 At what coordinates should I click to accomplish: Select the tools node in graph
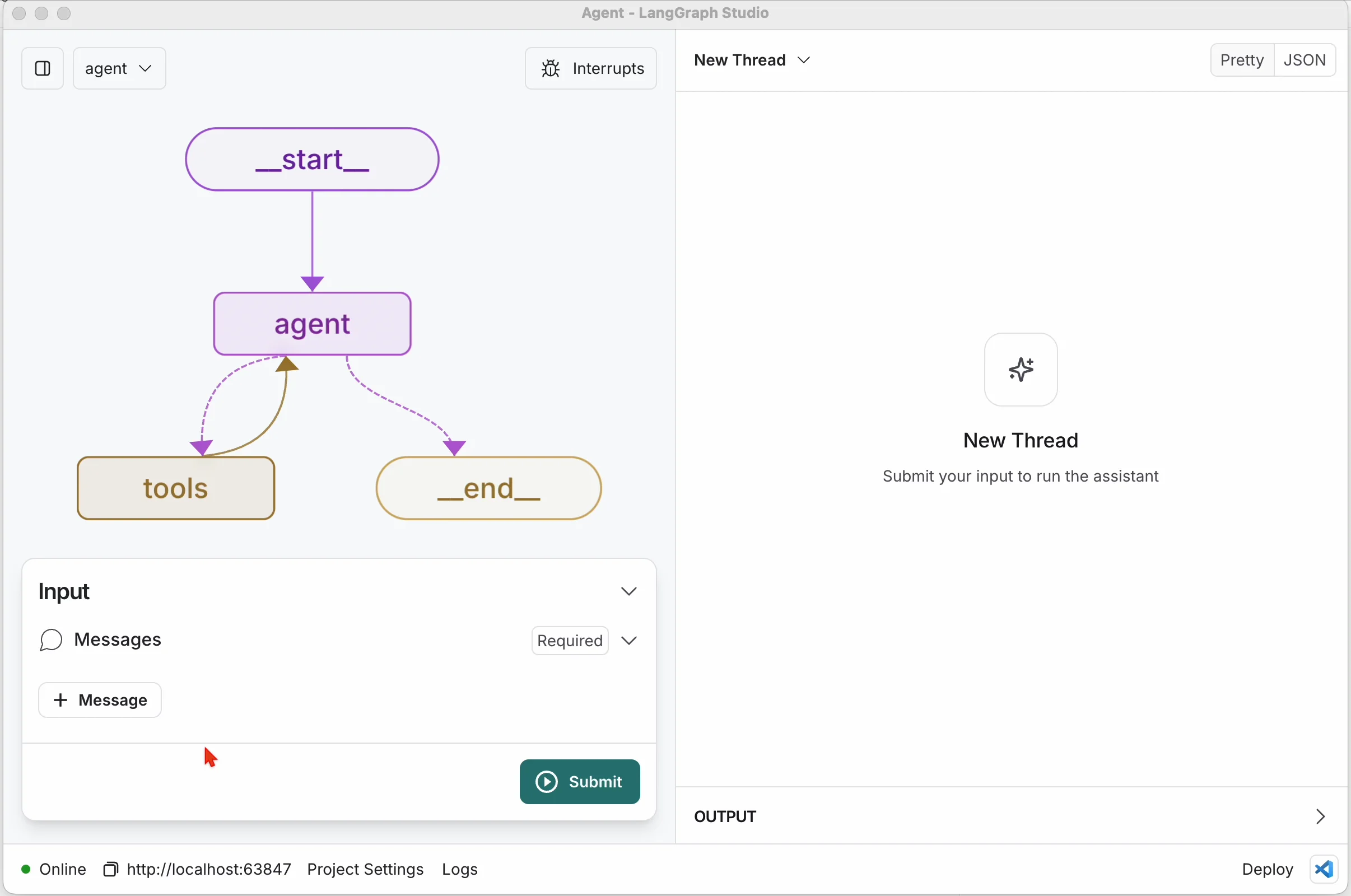coord(176,488)
